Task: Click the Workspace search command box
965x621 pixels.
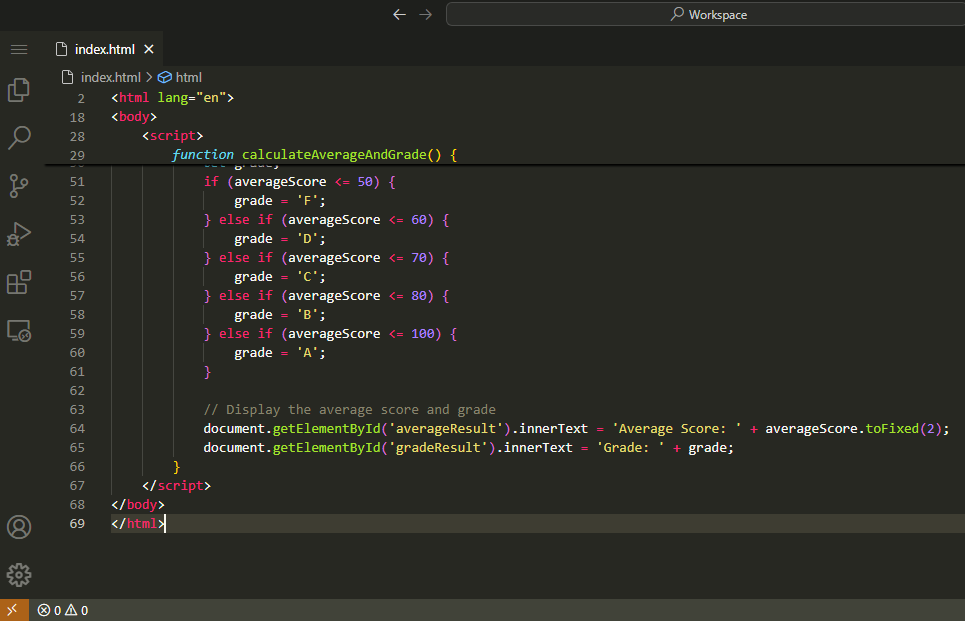Action: [705, 15]
